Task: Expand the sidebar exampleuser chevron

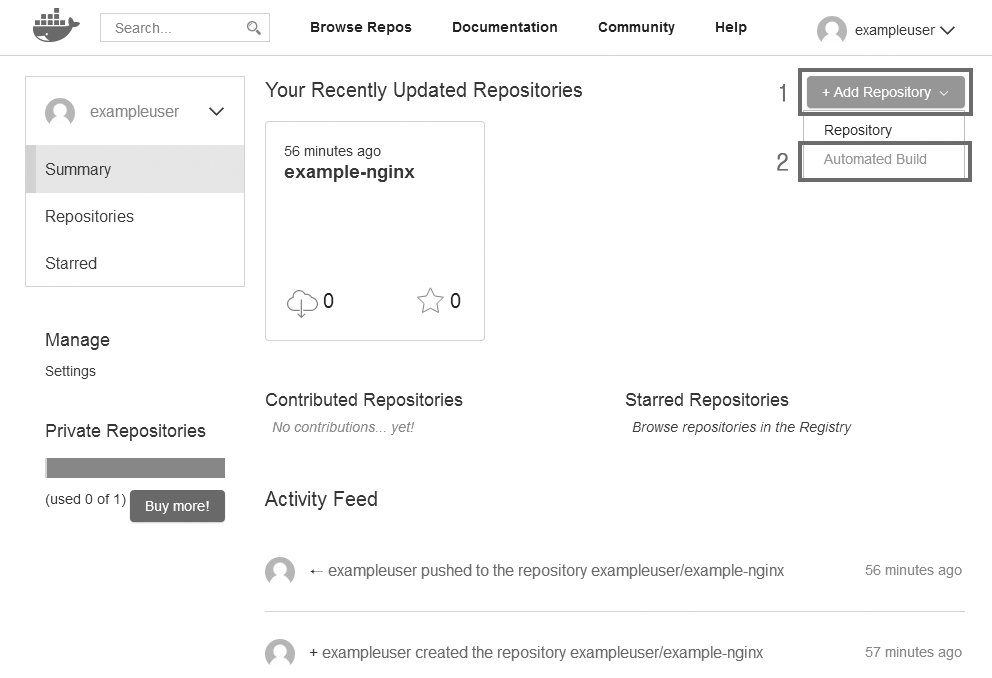Action: 216,112
